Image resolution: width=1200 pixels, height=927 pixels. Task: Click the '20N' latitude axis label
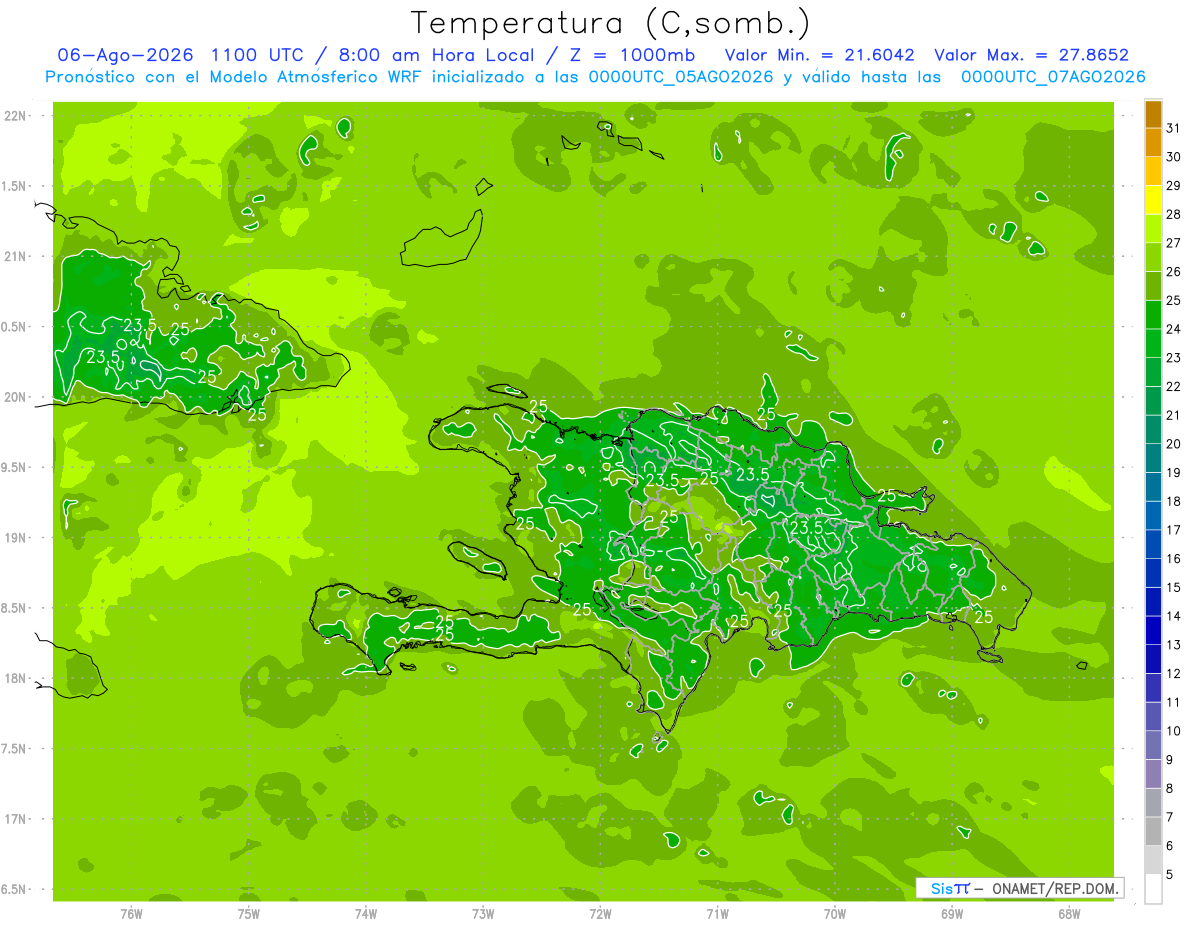click(x=13, y=397)
